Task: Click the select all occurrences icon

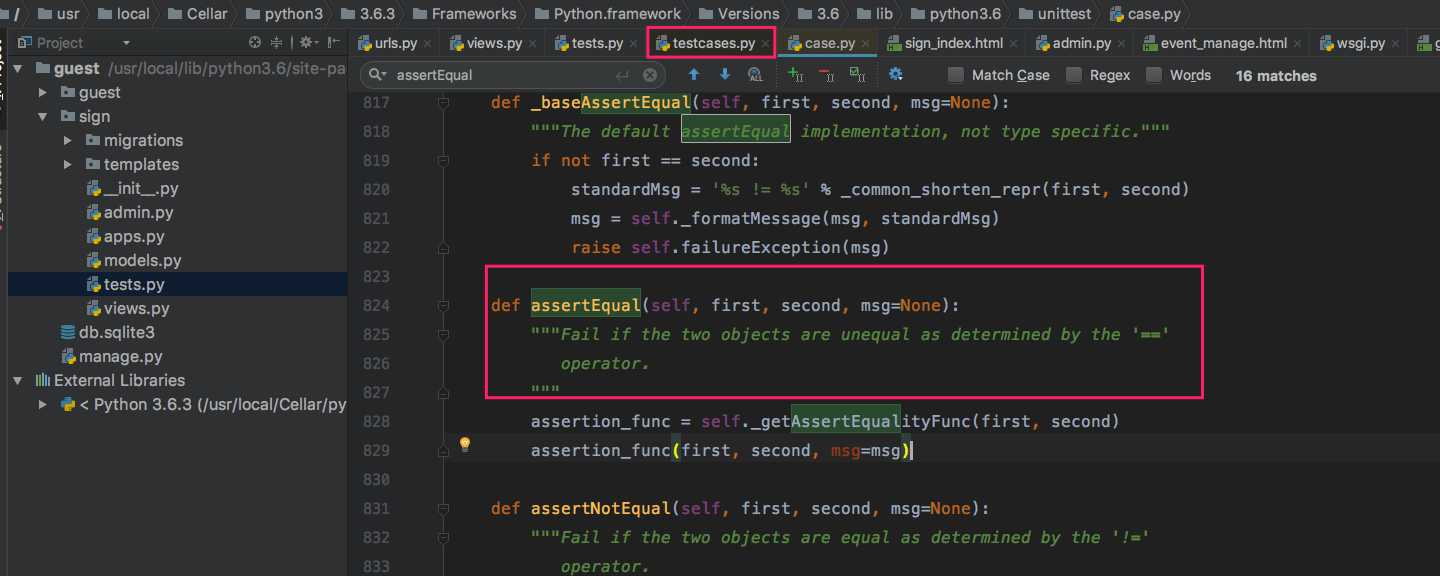Action: coord(857,75)
